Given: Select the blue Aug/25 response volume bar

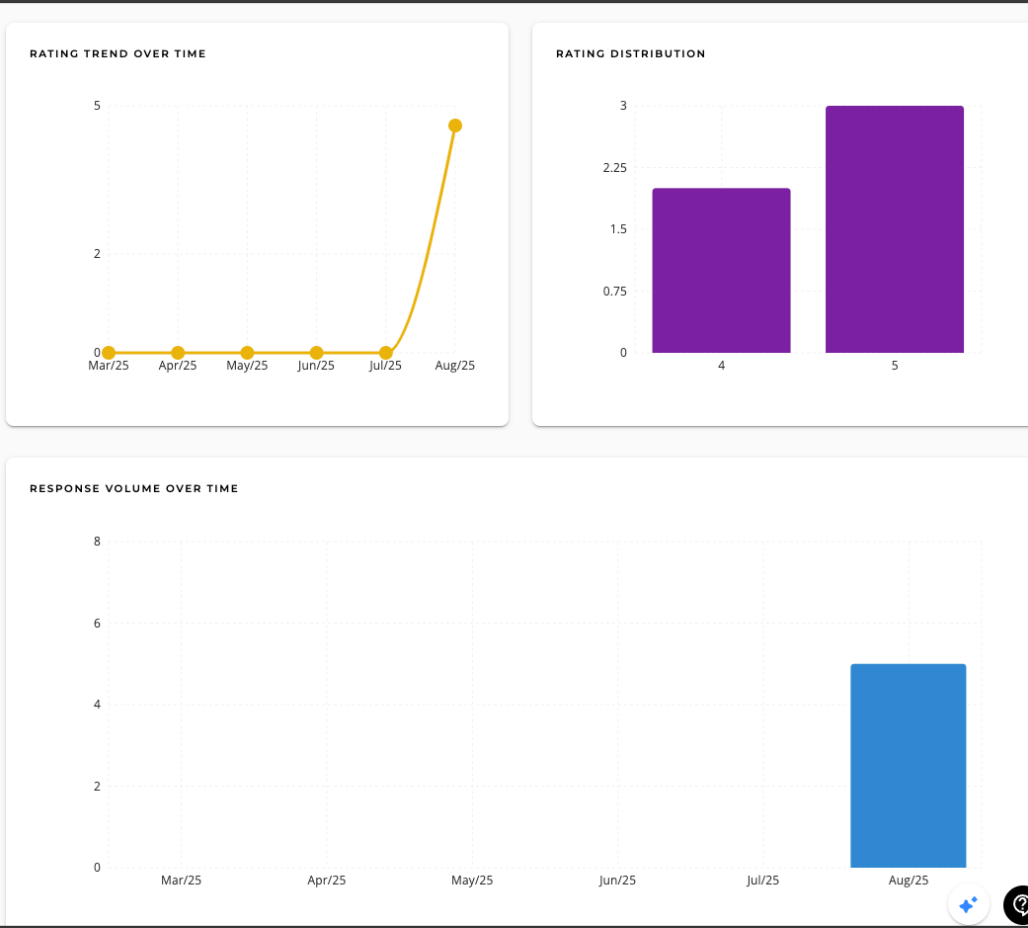Looking at the screenshot, I should pos(908,765).
